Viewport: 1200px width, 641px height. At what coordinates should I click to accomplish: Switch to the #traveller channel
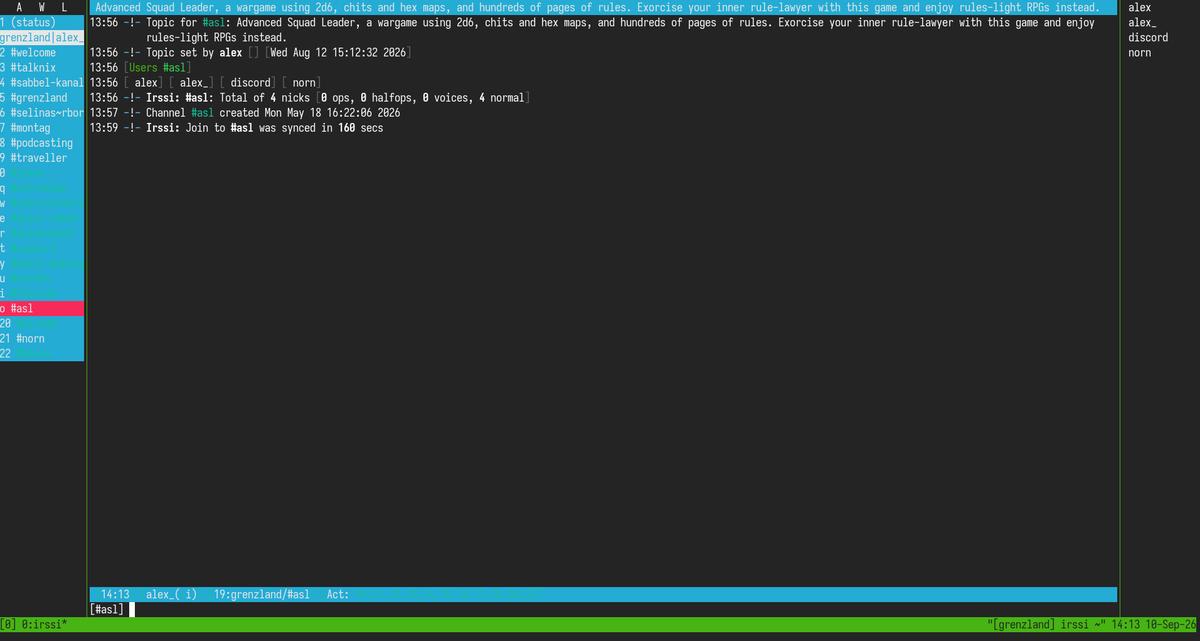pyautogui.click(x=42, y=157)
